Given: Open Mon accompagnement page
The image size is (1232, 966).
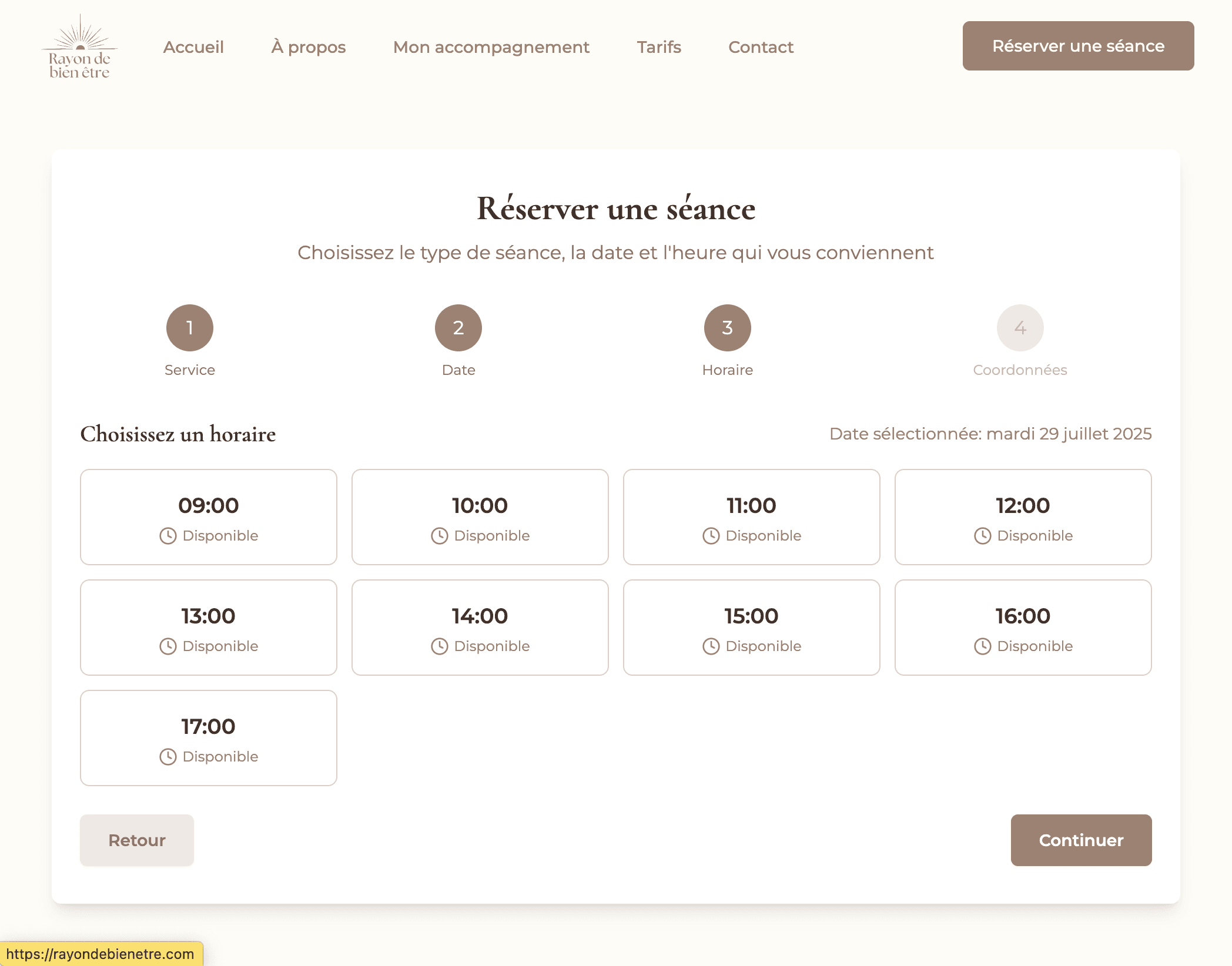Looking at the screenshot, I should 491,47.
